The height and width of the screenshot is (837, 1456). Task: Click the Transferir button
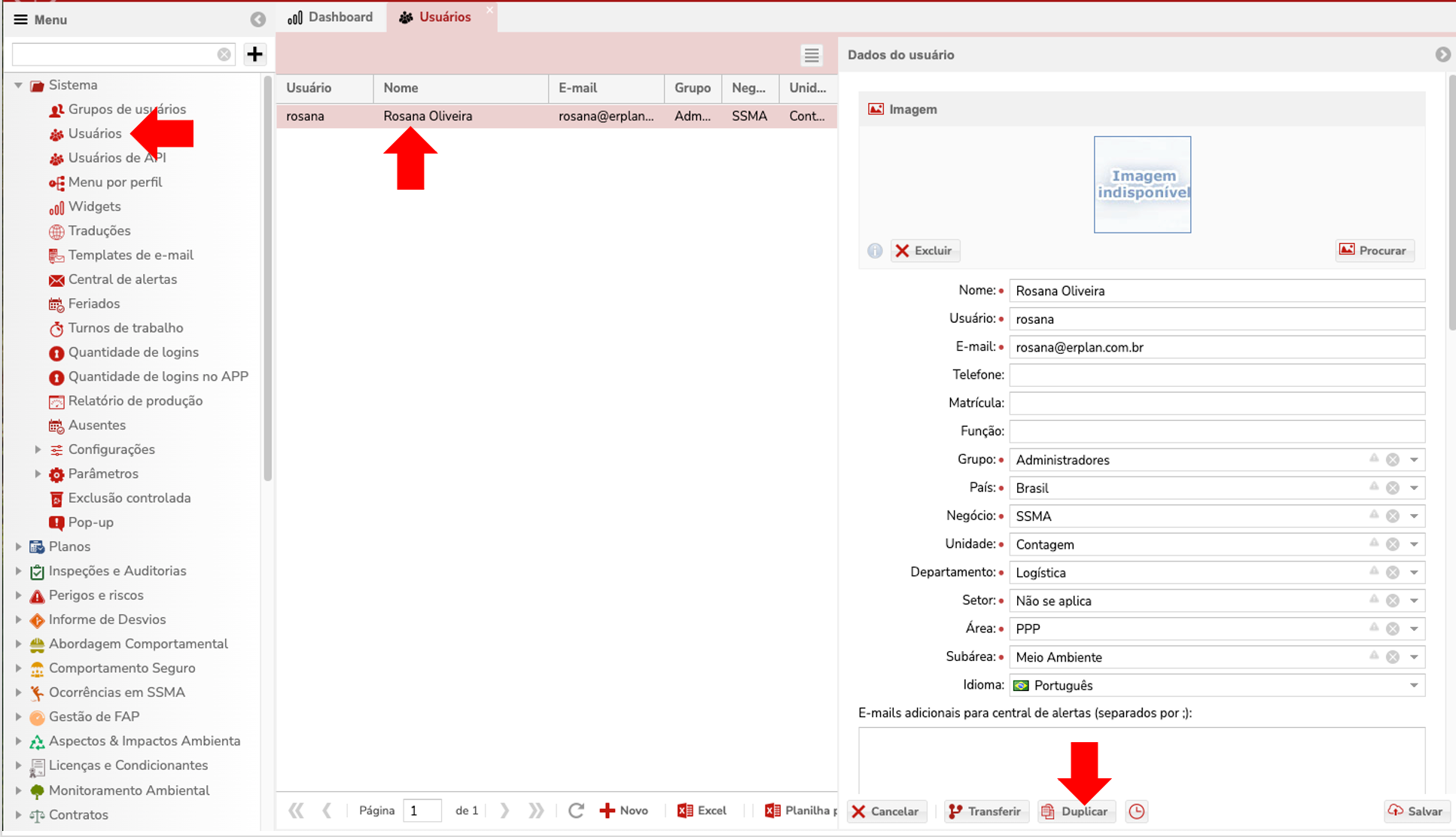click(985, 811)
